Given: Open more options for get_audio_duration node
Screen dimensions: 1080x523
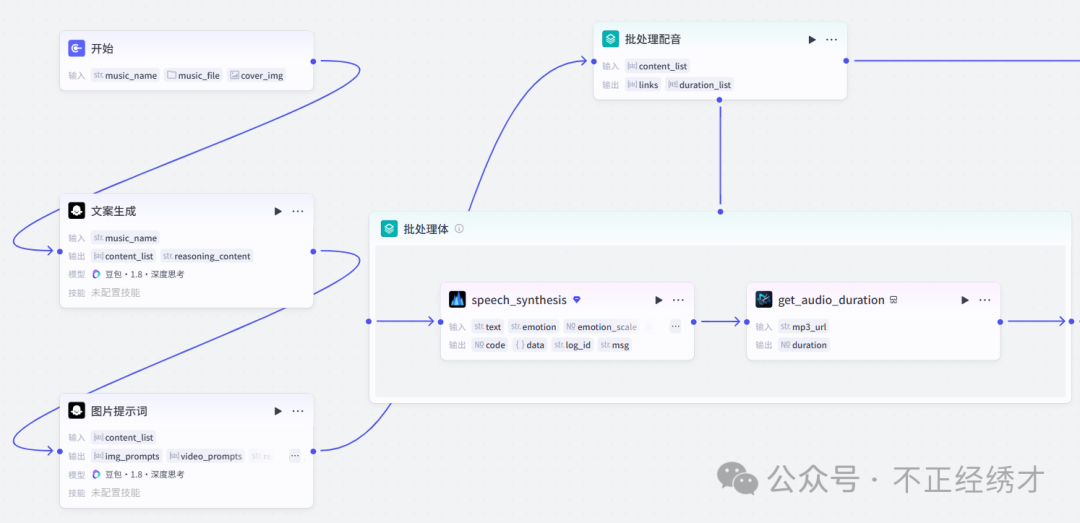Looking at the screenshot, I should (985, 300).
